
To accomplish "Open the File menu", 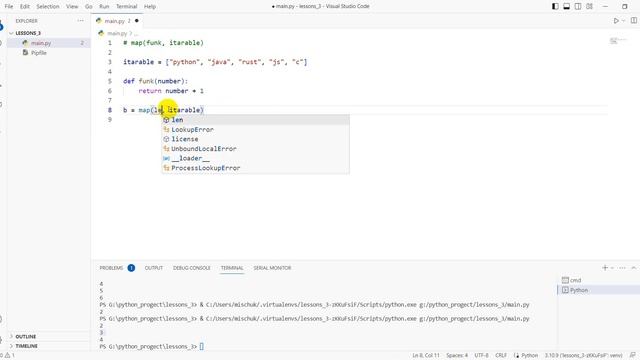I will (9, 6).
